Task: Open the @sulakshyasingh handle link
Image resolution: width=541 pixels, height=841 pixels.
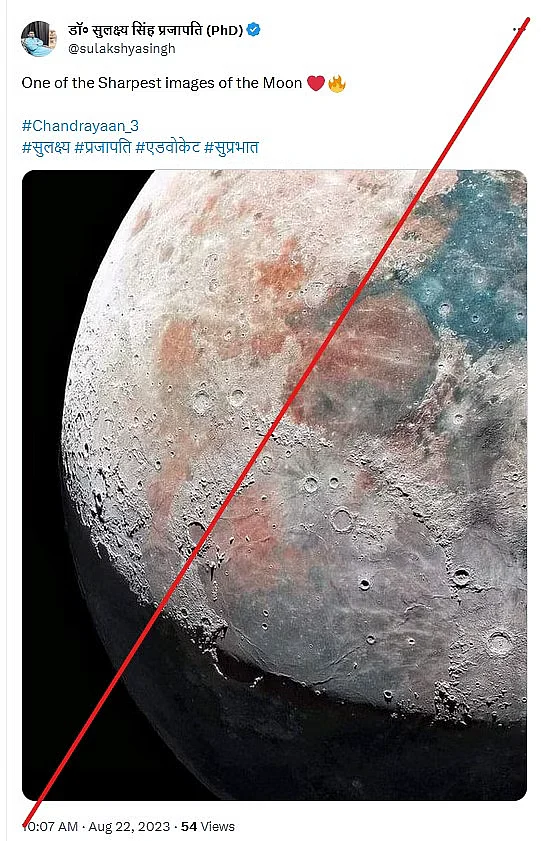Action: point(122,48)
